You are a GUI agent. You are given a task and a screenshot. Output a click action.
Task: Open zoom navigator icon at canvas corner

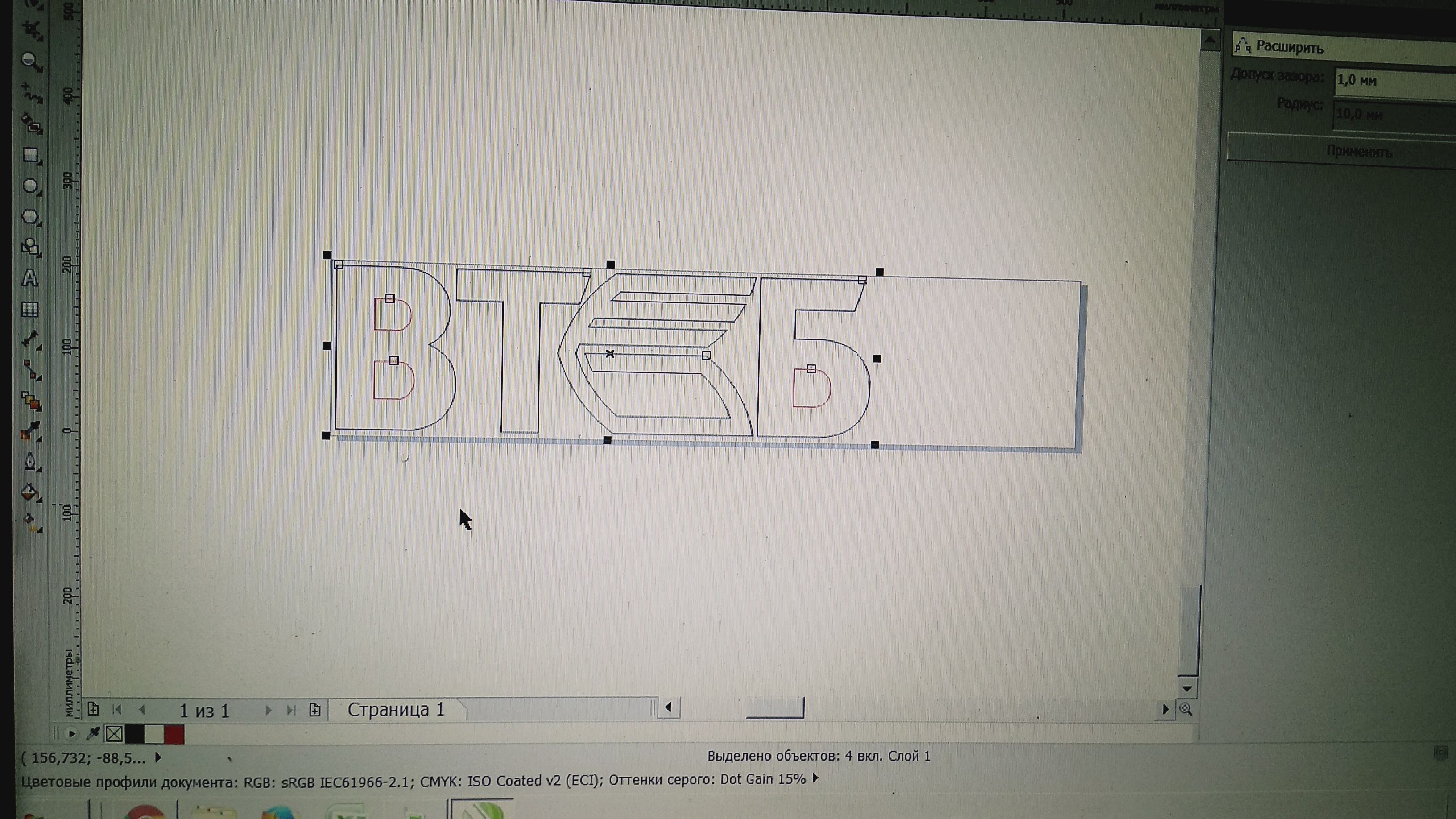click(x=1186, y=709)
